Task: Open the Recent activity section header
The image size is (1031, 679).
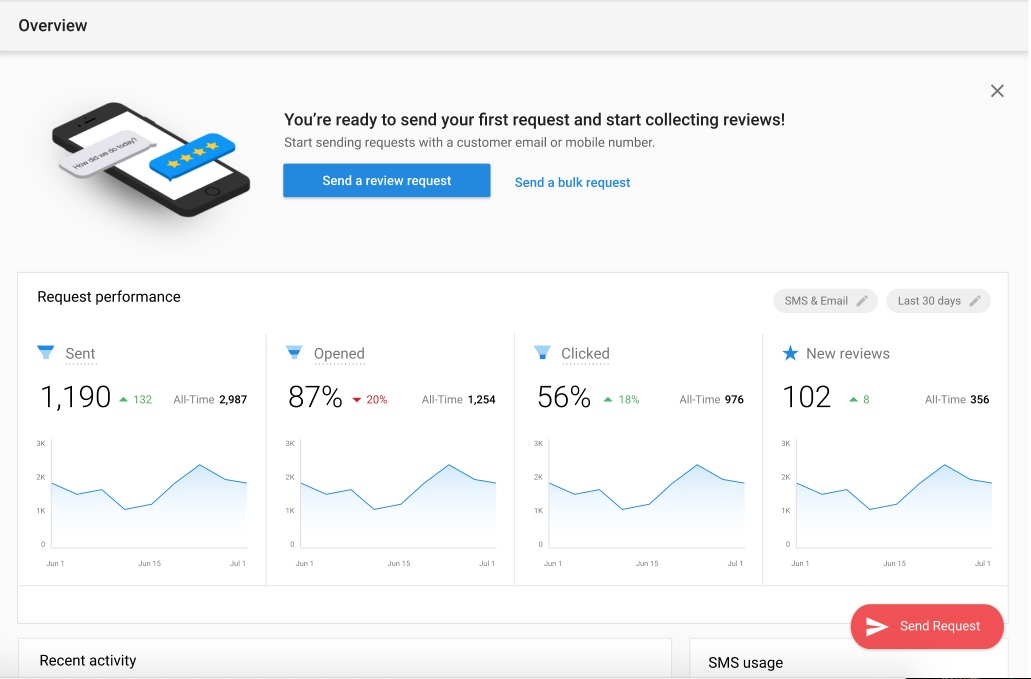Action: click(x=88, y=660)
